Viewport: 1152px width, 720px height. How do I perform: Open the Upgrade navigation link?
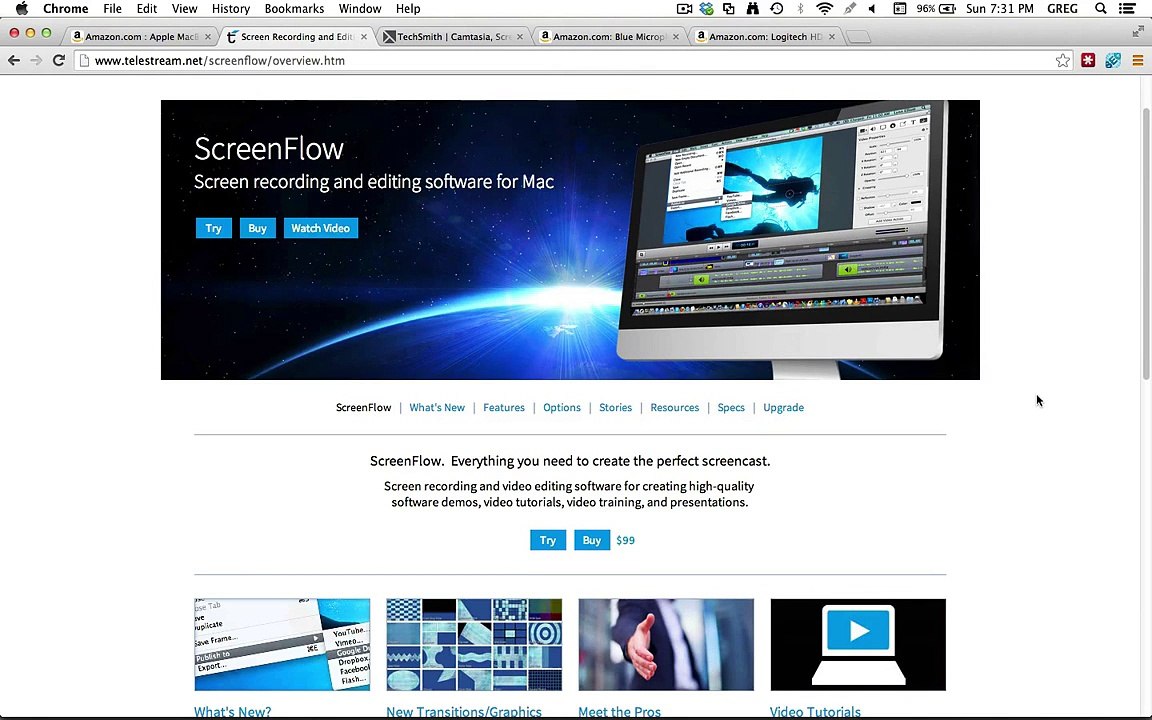tap(783, 407)
